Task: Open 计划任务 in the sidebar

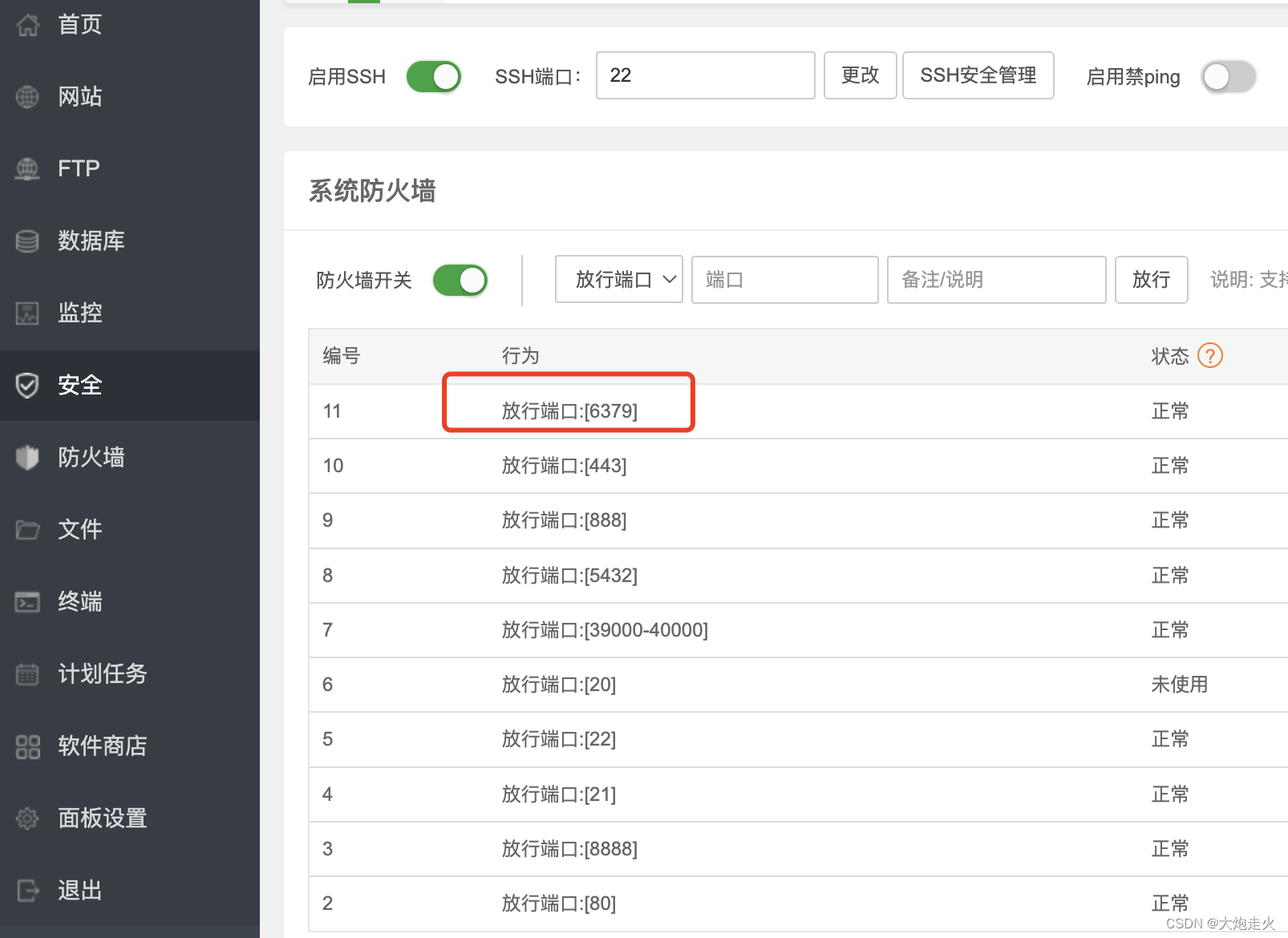Action: click(x=103, y=674)
